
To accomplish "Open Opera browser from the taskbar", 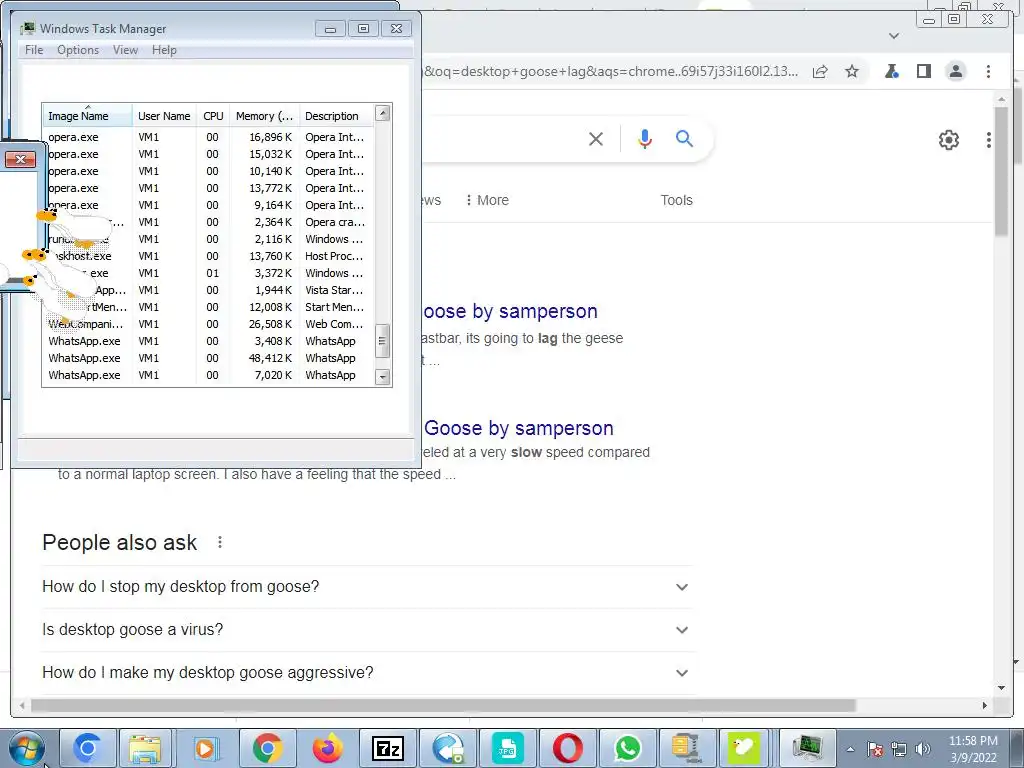I will click(x=568, y=748).
